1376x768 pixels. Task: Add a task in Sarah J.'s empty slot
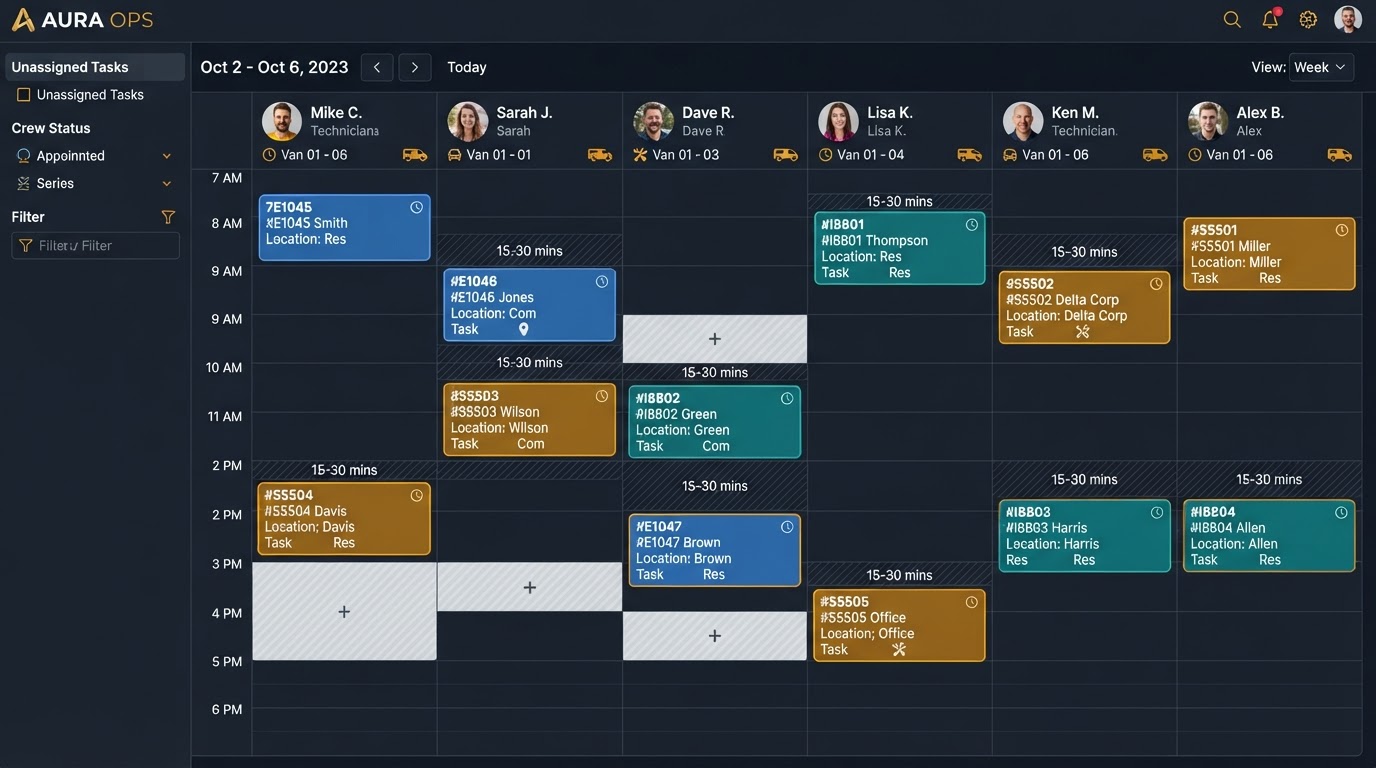(x=530, y=587)
